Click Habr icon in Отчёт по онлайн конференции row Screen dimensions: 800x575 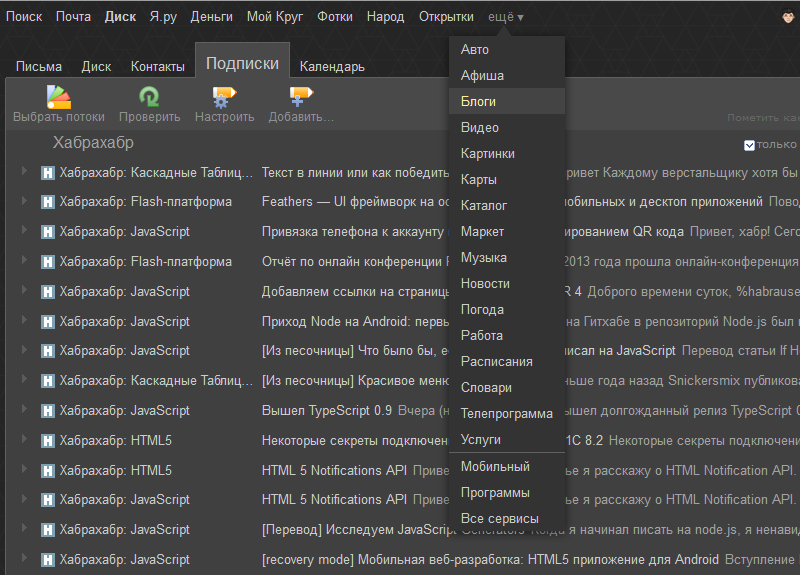coord(47,262)
